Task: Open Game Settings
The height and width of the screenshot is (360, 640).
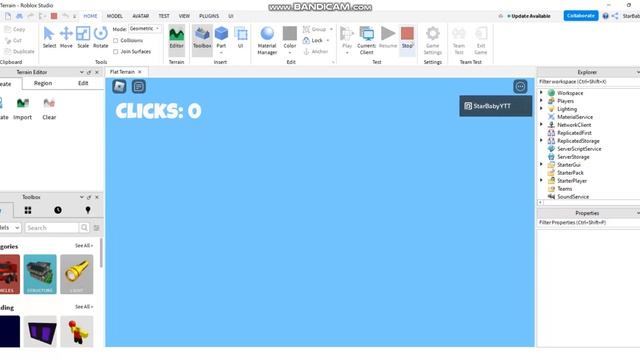Action: [433, 40]
